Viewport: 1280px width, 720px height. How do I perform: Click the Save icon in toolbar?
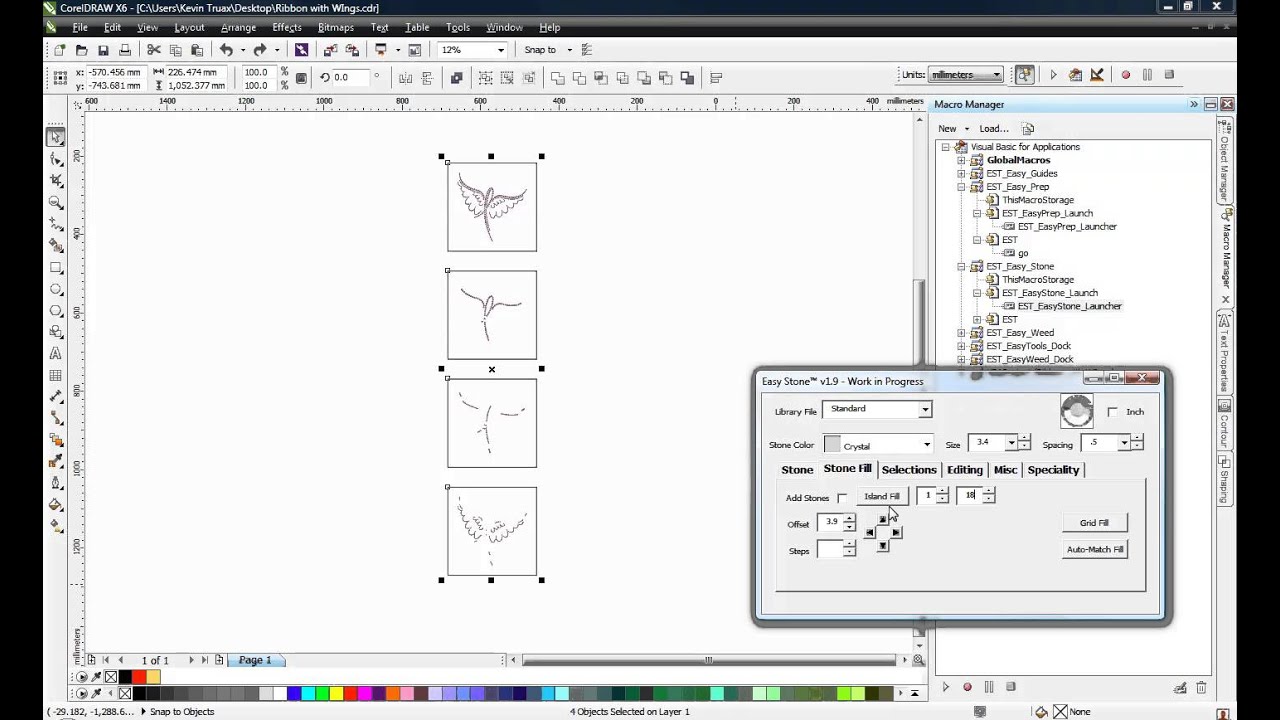click(103, 50)
